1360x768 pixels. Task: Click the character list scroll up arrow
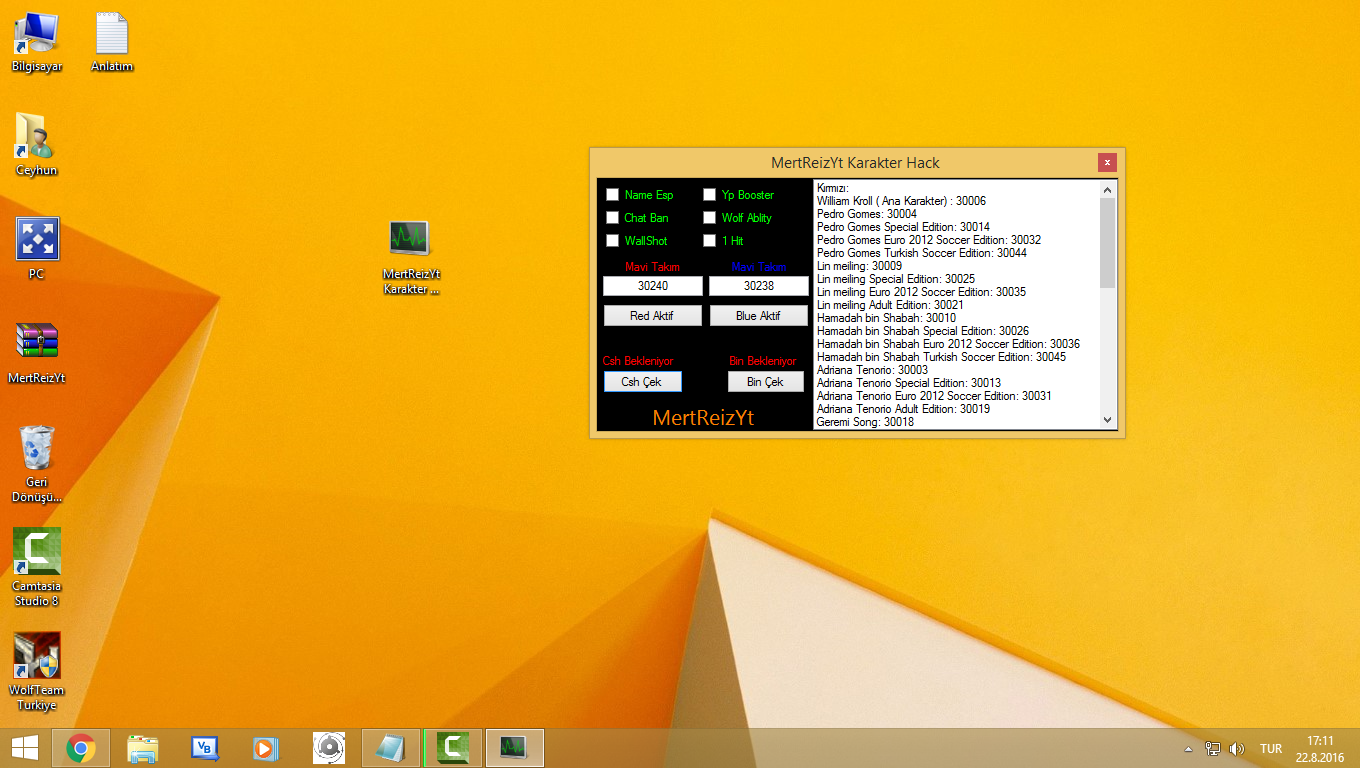1107,189
